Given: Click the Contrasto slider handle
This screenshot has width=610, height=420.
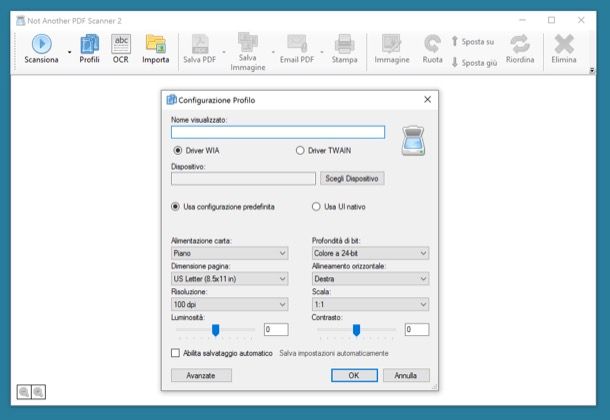Looking at the screenshot, I should [x=356, y=330].
